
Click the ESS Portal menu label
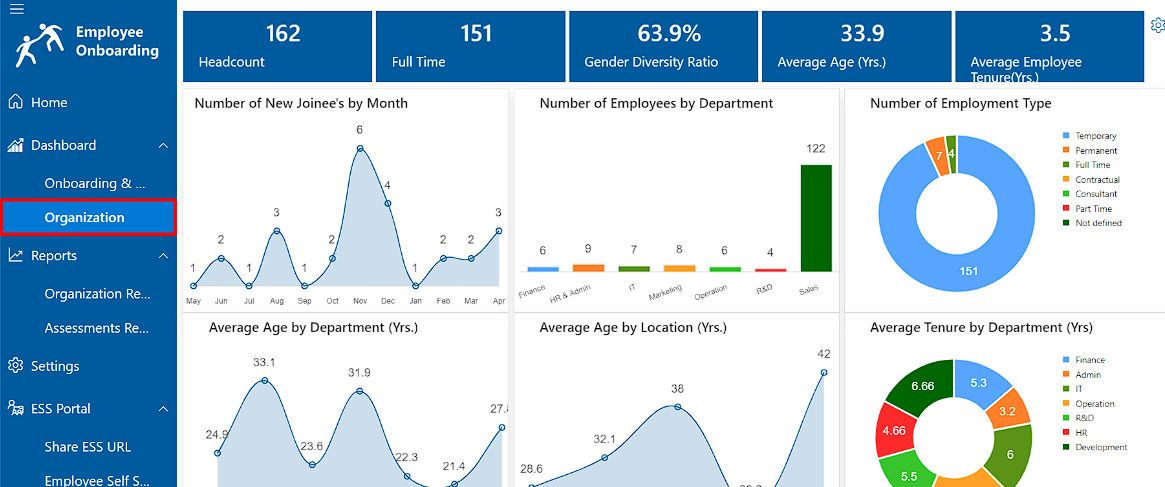click(x=61, y=408)
